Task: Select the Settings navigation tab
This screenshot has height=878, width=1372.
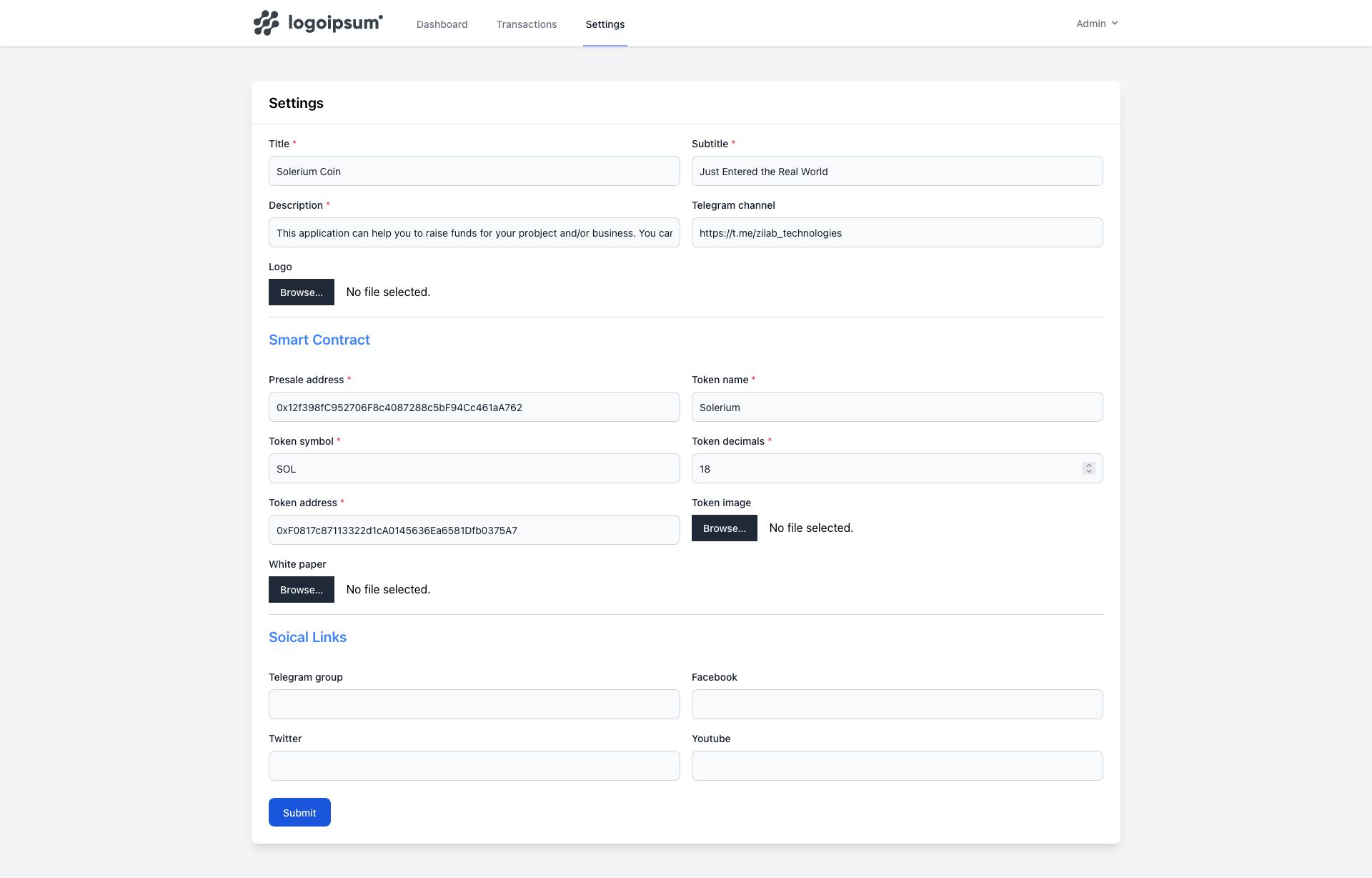Action: tap(605, 24)
